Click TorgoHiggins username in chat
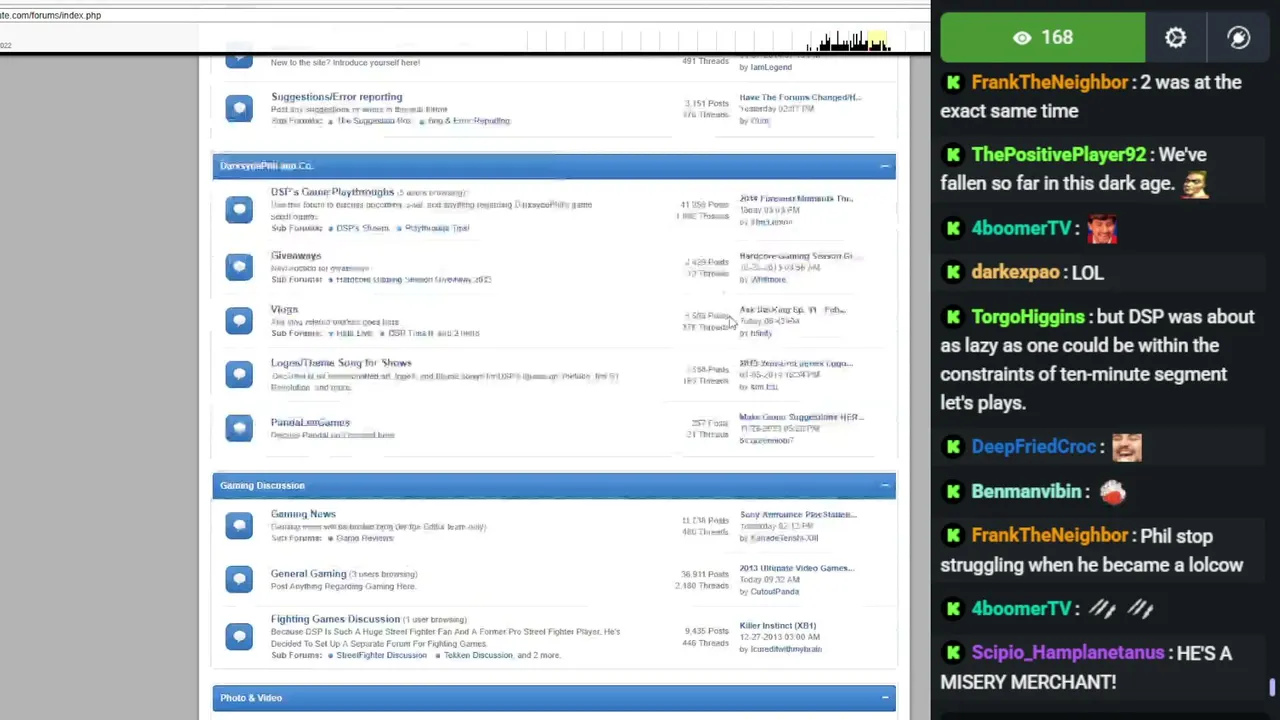This screenshot has height=720, width=1280. [x=1028, y=317]
